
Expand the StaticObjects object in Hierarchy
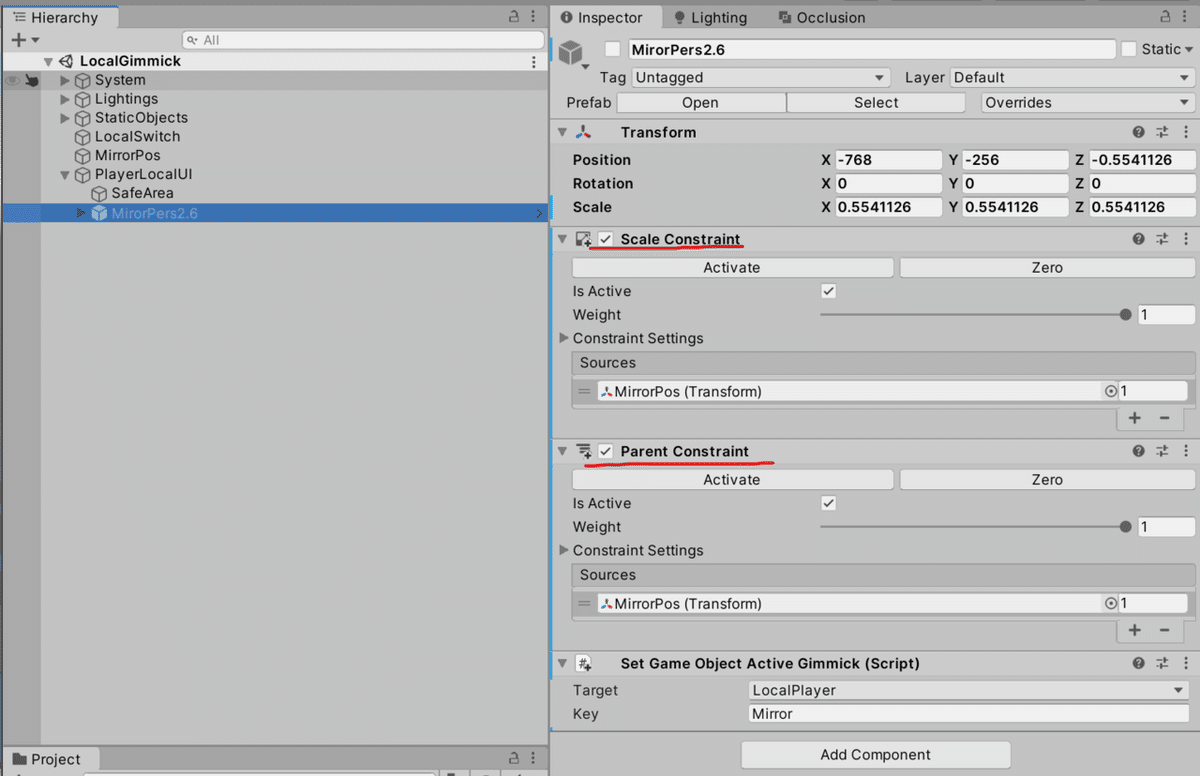pyautogui.click(x=66, y=118)
